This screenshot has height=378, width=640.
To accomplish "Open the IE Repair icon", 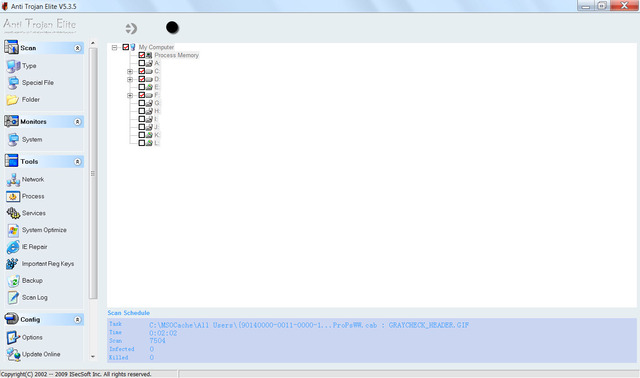I will [x=13, y=247].
